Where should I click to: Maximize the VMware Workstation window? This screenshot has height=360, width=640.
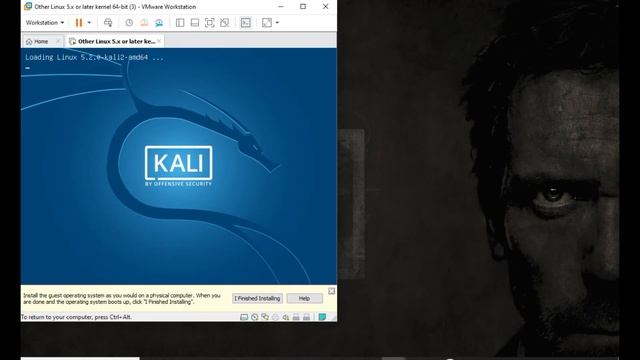(x=303, y=7)
